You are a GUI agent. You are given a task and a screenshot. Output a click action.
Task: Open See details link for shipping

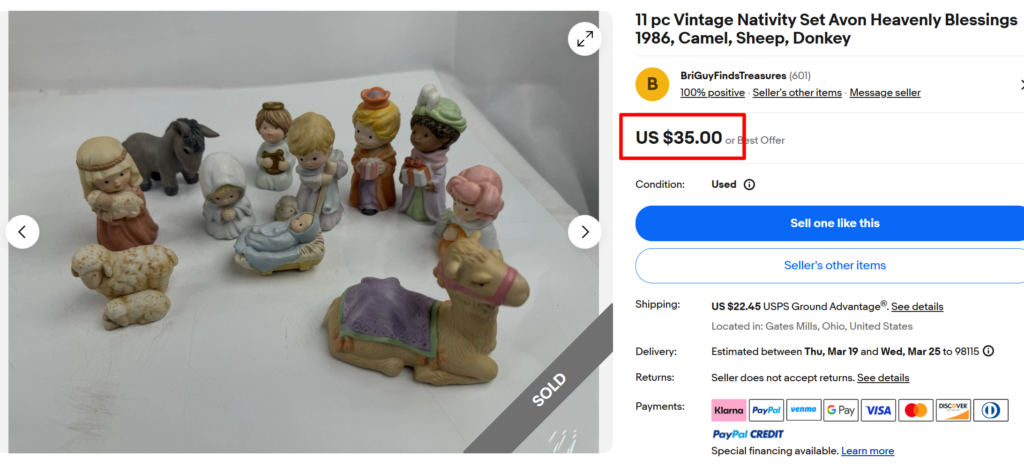pyautogui.click(x=917, y=307)
